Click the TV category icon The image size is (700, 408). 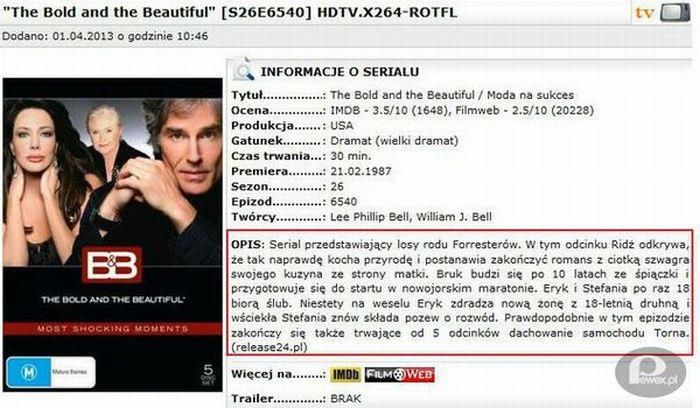pyautogui.click(x=663, y=12)
